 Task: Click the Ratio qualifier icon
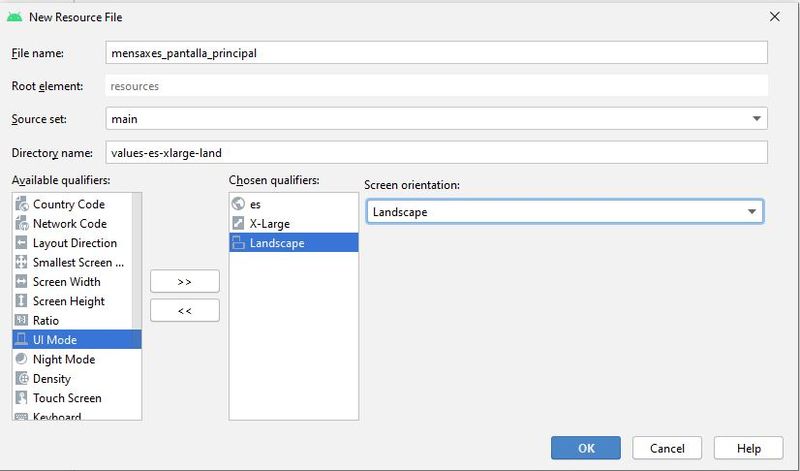(x=21, y=320)
